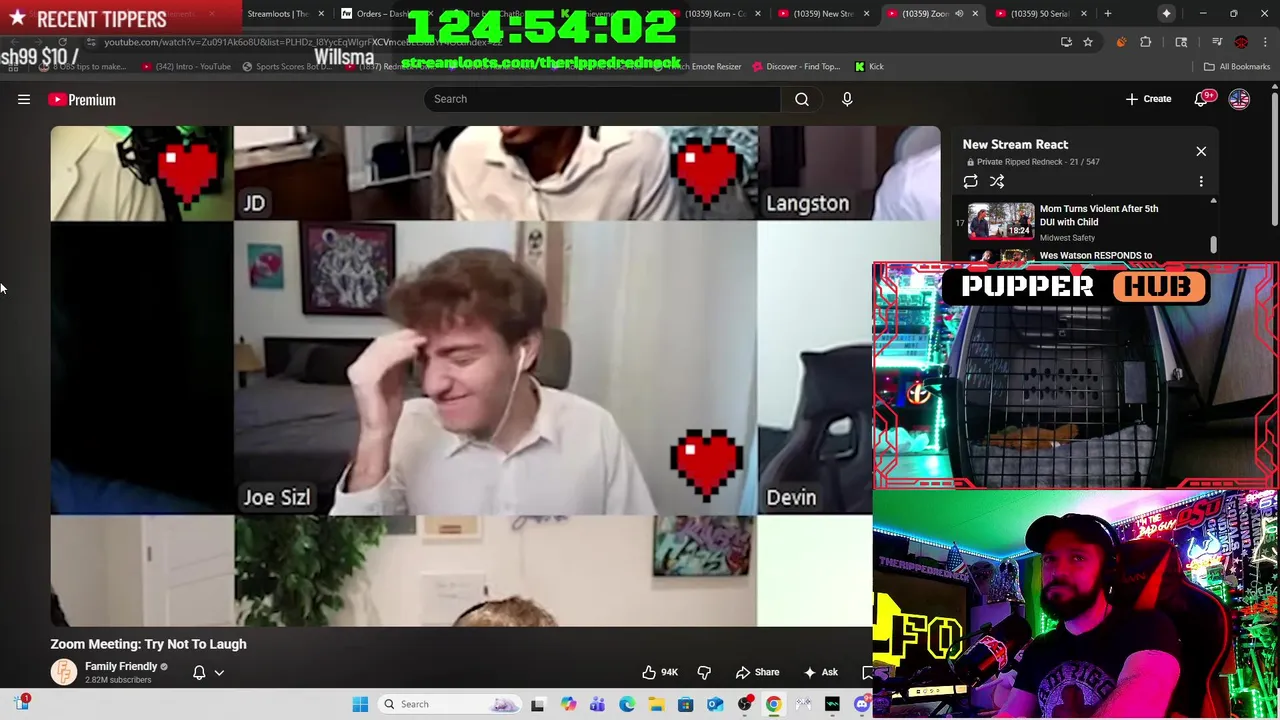Open Microsoft Store from taskbar
Viewport: 1280px width, 720px height.
(x=685, y=704)
